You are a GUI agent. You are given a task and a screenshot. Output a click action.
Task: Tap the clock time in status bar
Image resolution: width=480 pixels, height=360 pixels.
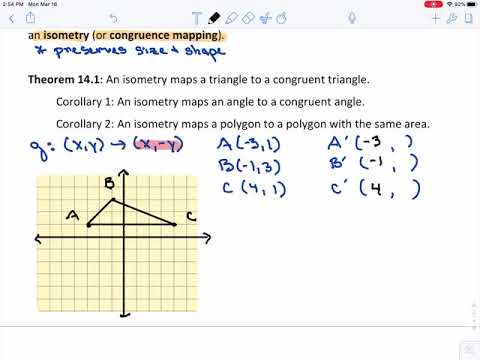point(13,4)
